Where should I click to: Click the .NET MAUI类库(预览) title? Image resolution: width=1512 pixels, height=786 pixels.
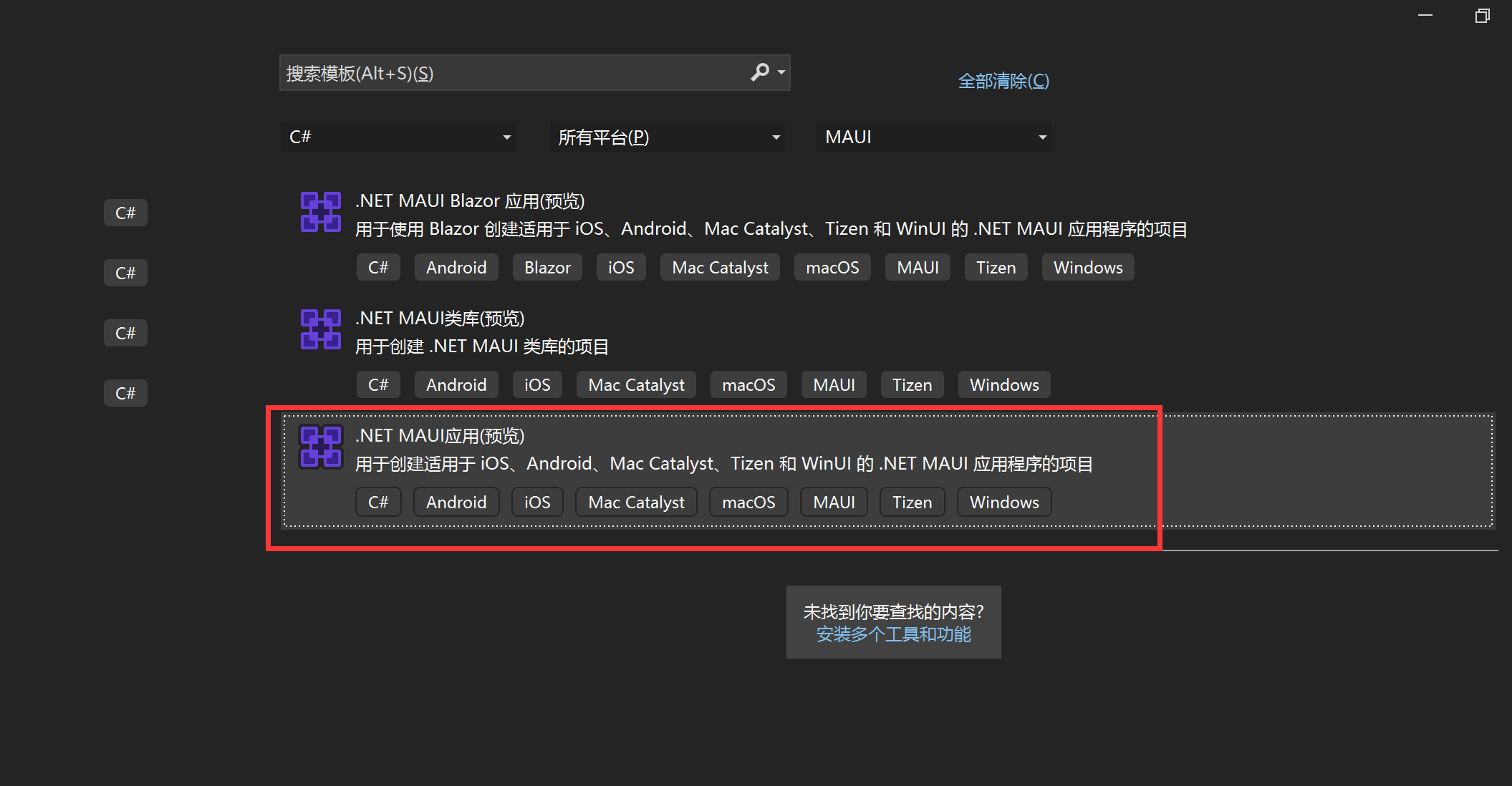coord(440,319)
